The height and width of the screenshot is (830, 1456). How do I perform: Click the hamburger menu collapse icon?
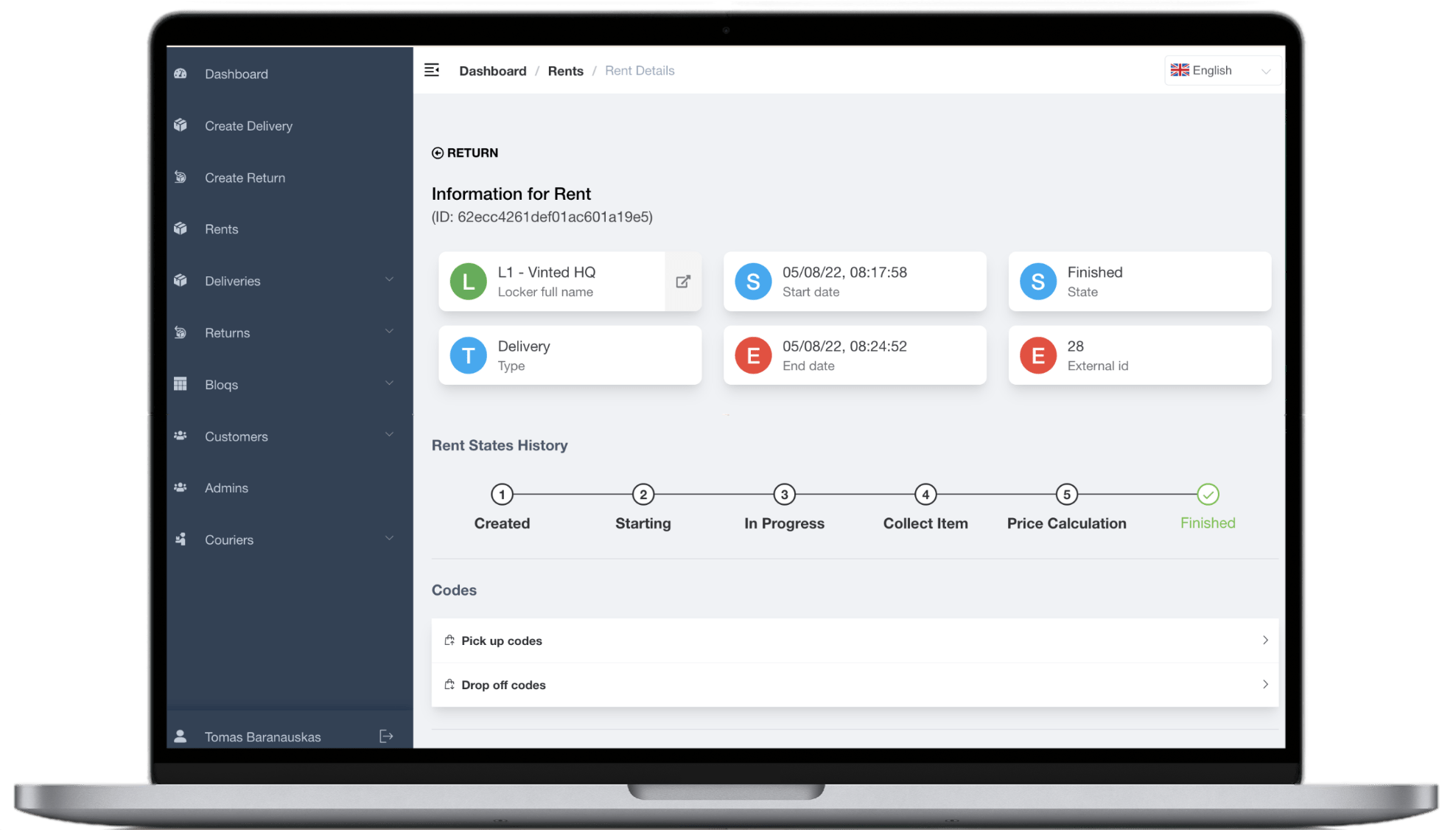pyautogui.click(x=432, y=70)
